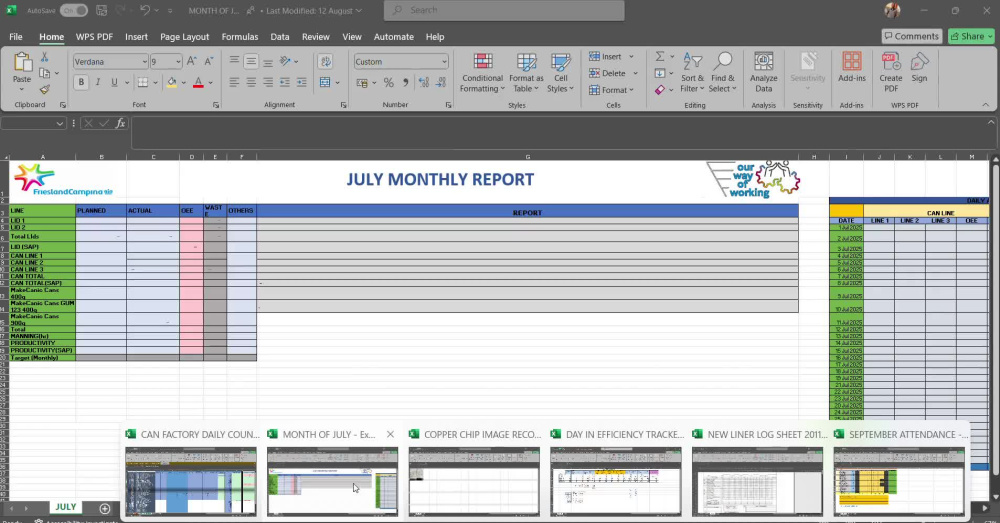
Task: Open the Add-ins button
Action: coord(851,67)
